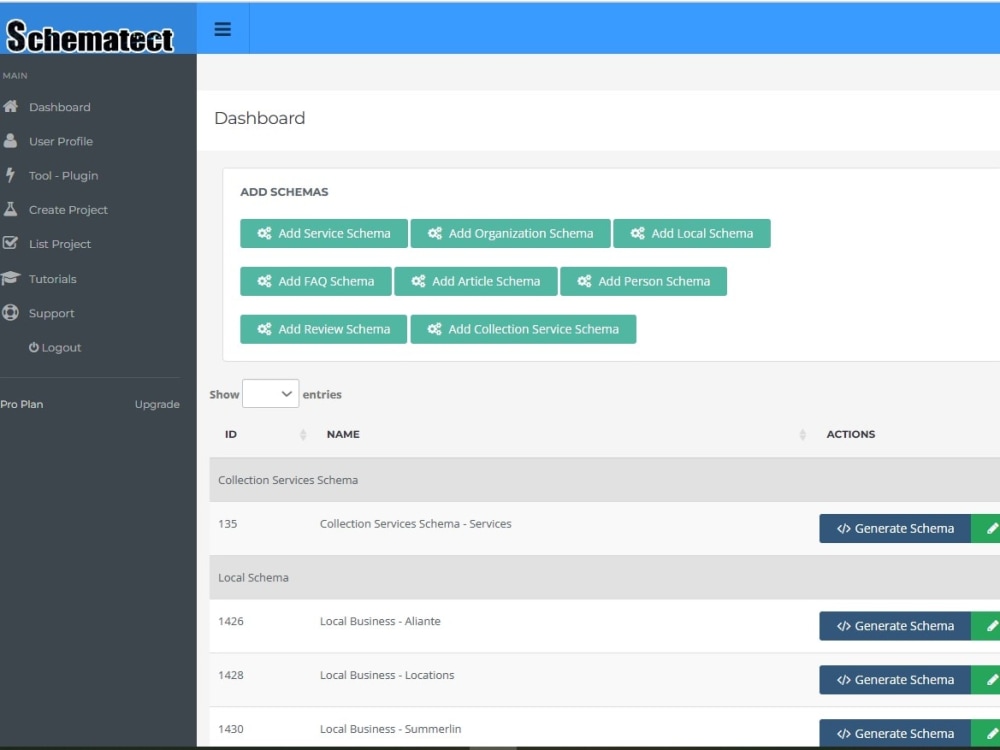This screenshot has width=1000, height=750.
Task: Click the Schematect logo
Action: [x=90, y=36]
